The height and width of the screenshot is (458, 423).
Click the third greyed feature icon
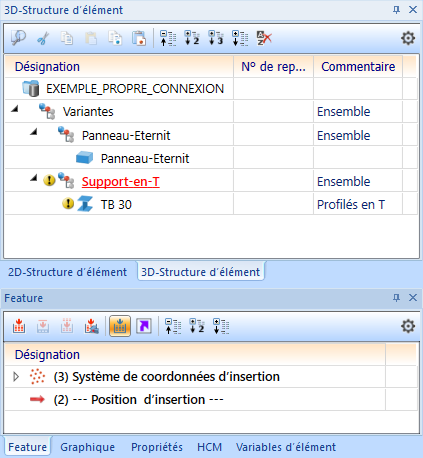tap(67, 326)
